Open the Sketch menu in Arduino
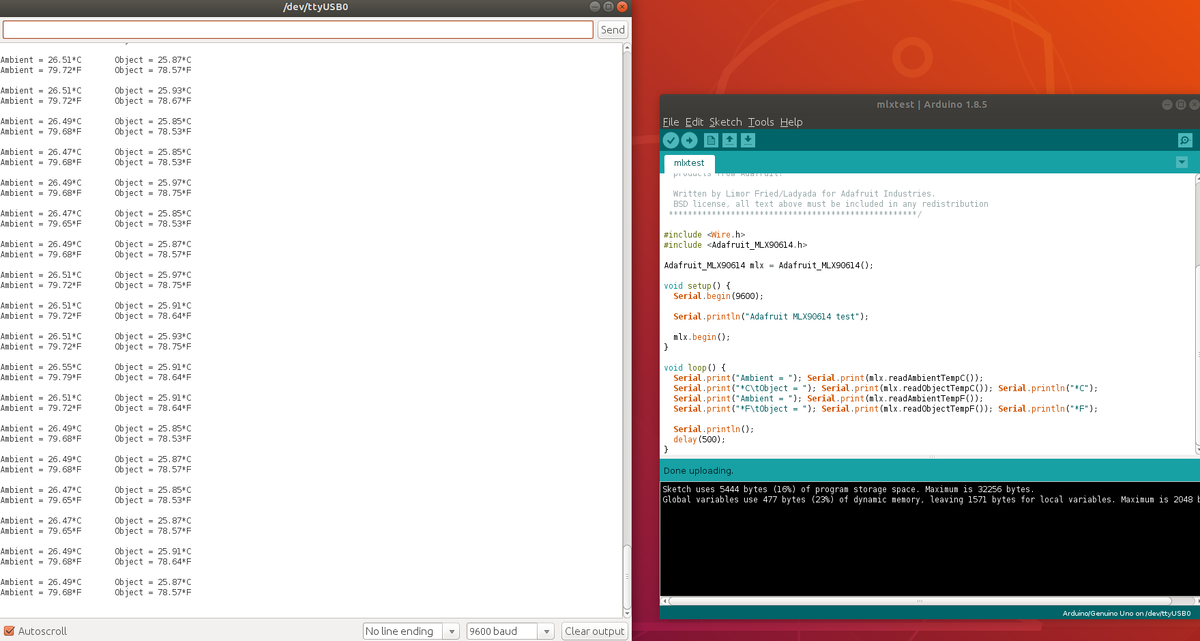 pos(726,122)
